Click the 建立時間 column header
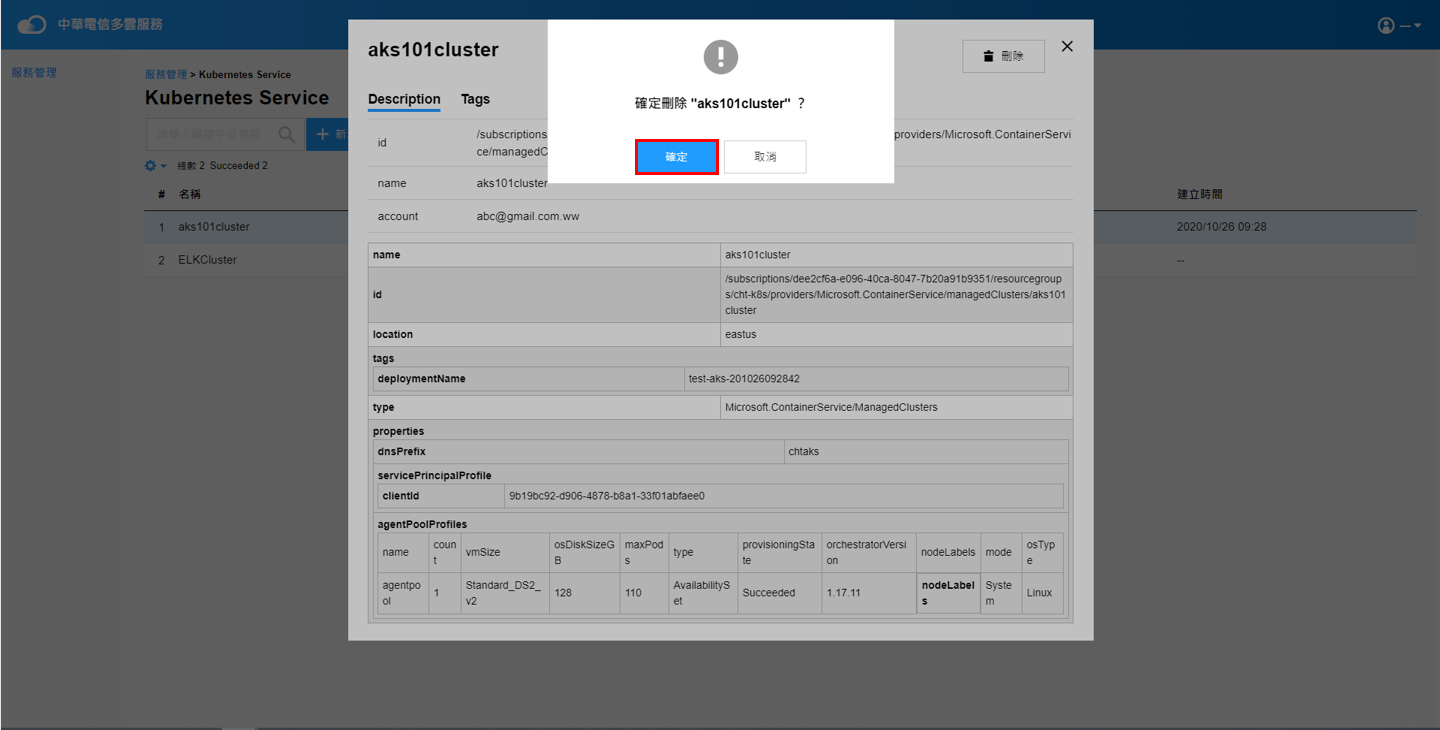This screenshot has width=1440, height=730. tap(1199, 194)
